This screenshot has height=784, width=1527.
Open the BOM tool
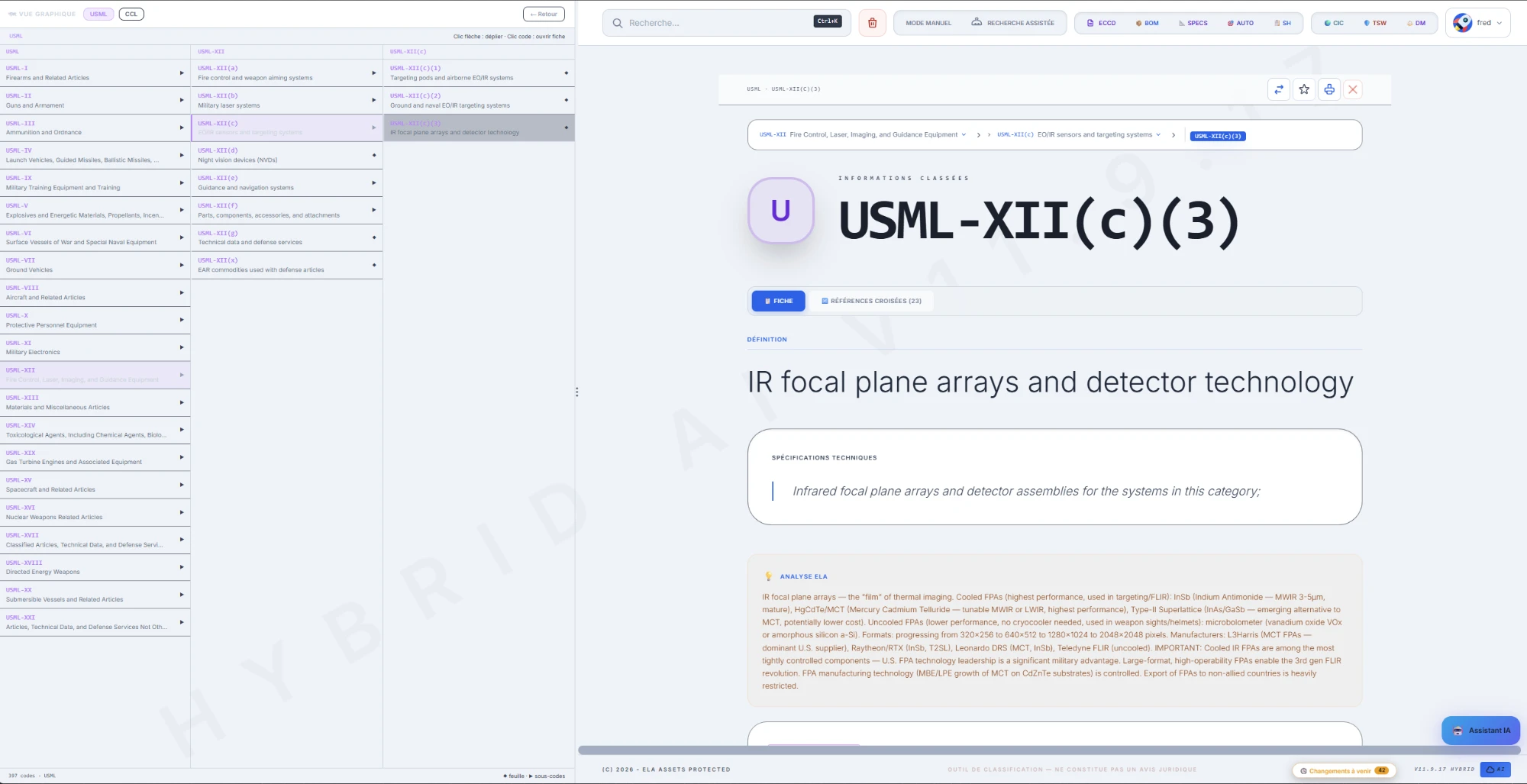[x=1147, y=23]
